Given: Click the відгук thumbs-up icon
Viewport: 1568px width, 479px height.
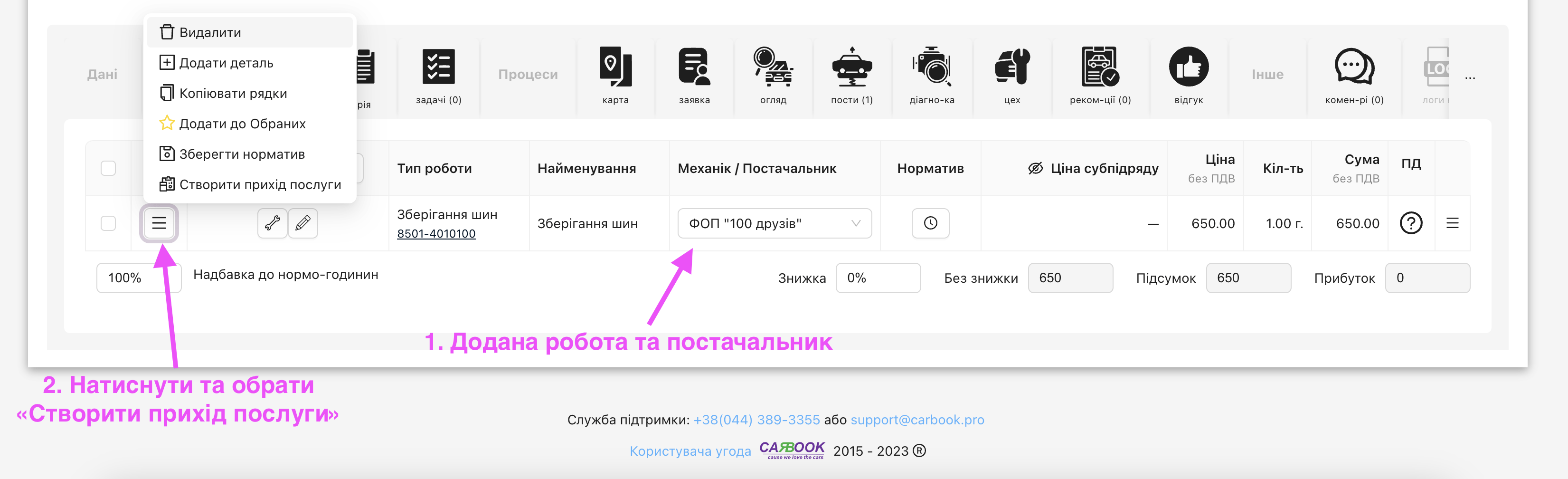Looking at the screenshot, I should (x=1188, y=67).
